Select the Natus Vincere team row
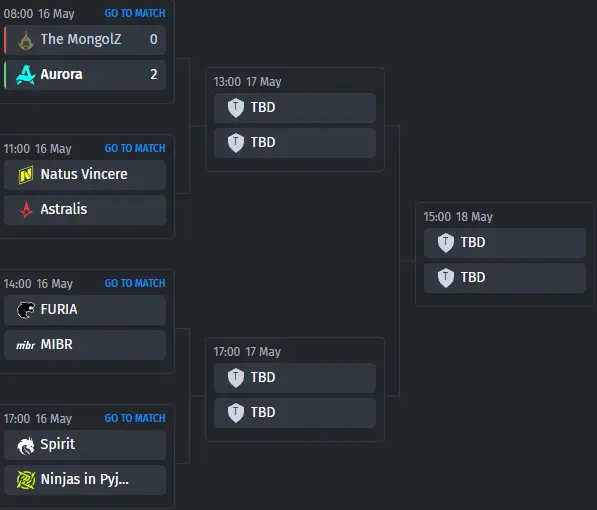The height and width of the screenshot is (510, 597). [85, 175]
